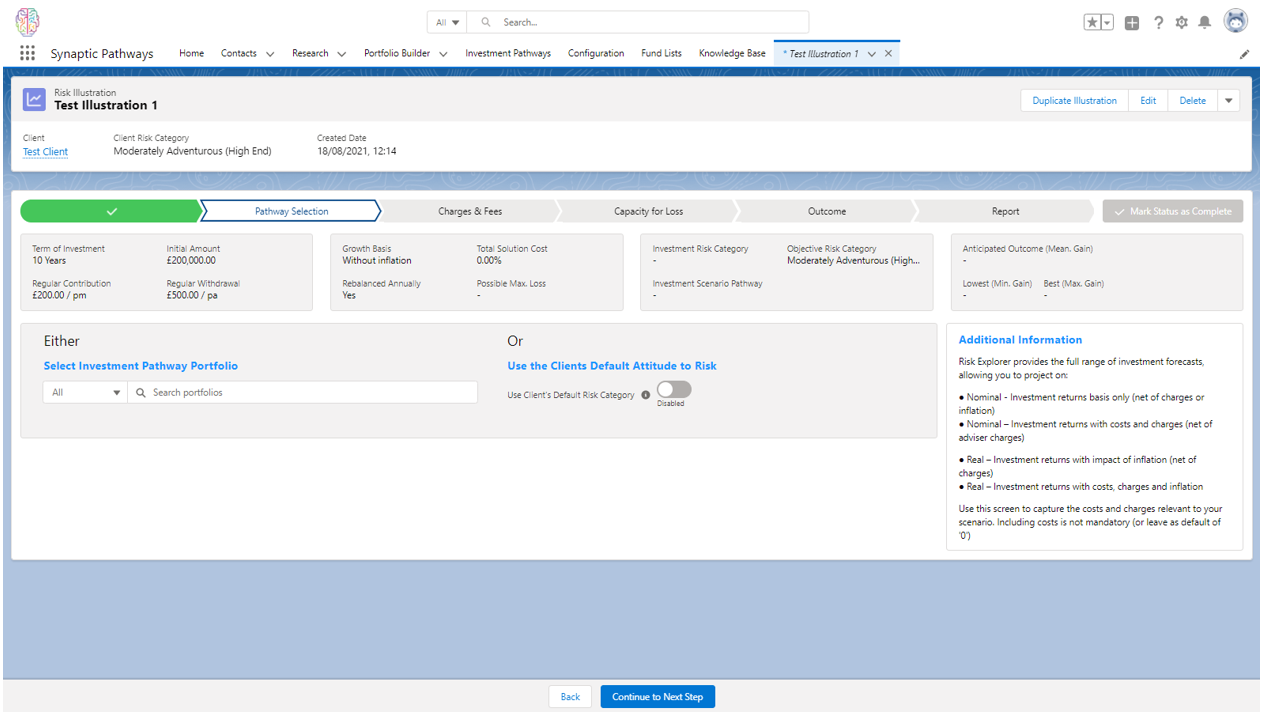Click Moderately Adventurous (High End) client risk category
This screenshot has height=716, width=1263.
pyautogui.click(x=192, y=152)
